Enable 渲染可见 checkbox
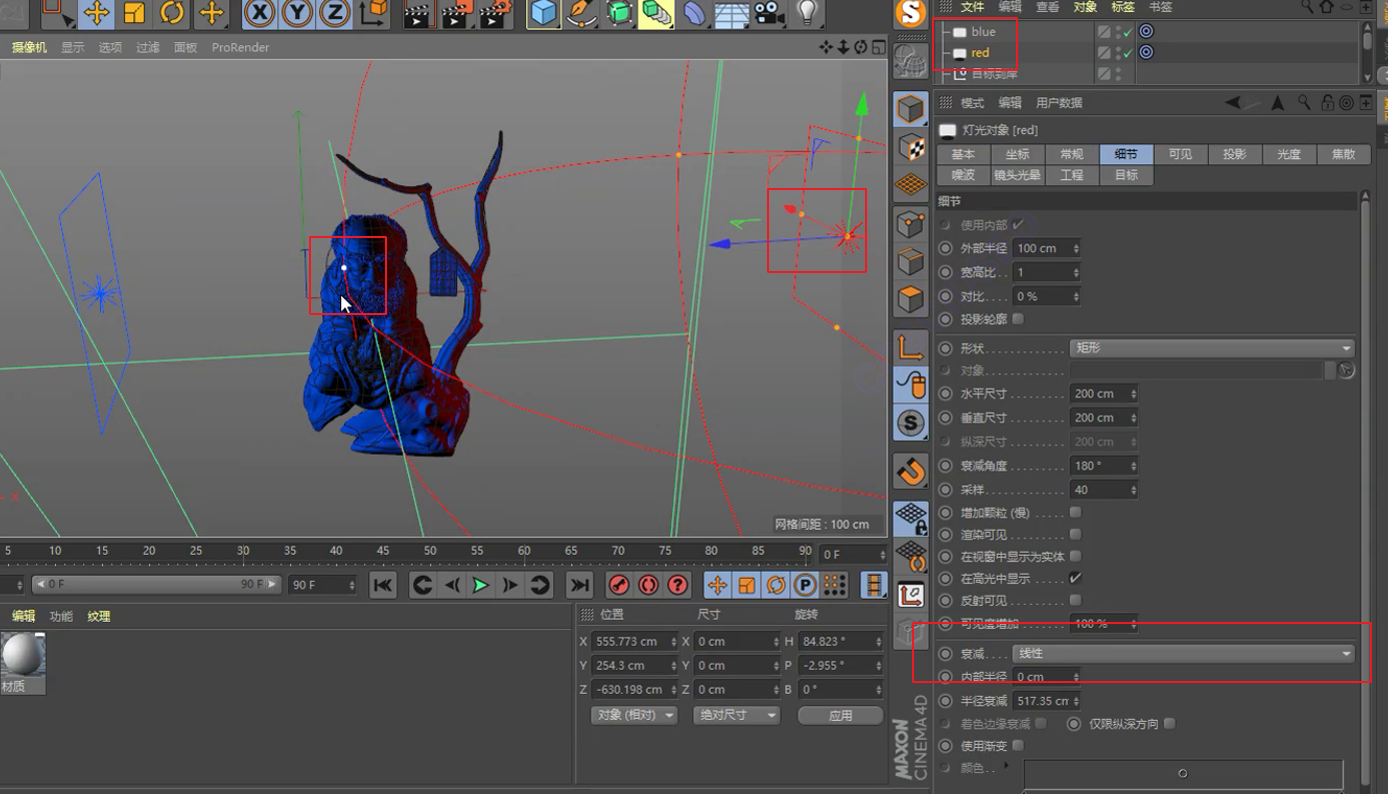The height and width of the screenshot is (794, 1388). pyautogui.click(x=1075, y=534)
